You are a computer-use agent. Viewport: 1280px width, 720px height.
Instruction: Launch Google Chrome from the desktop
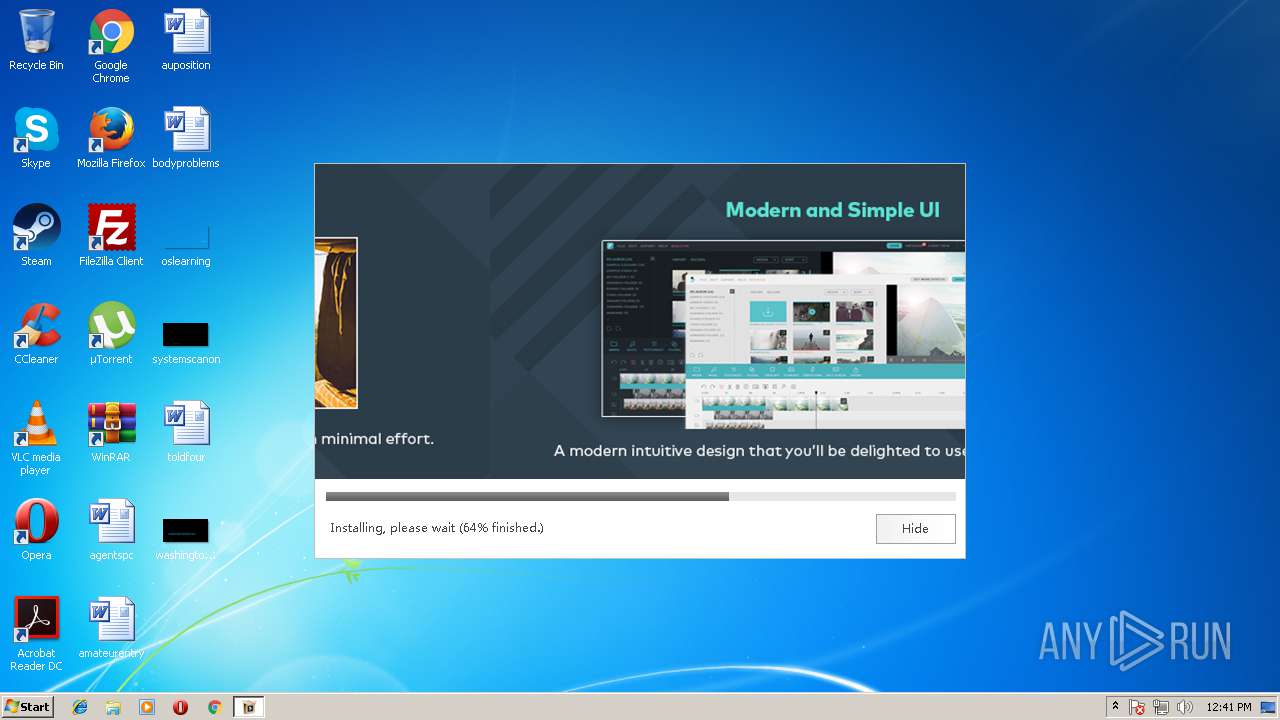[111, 45]
